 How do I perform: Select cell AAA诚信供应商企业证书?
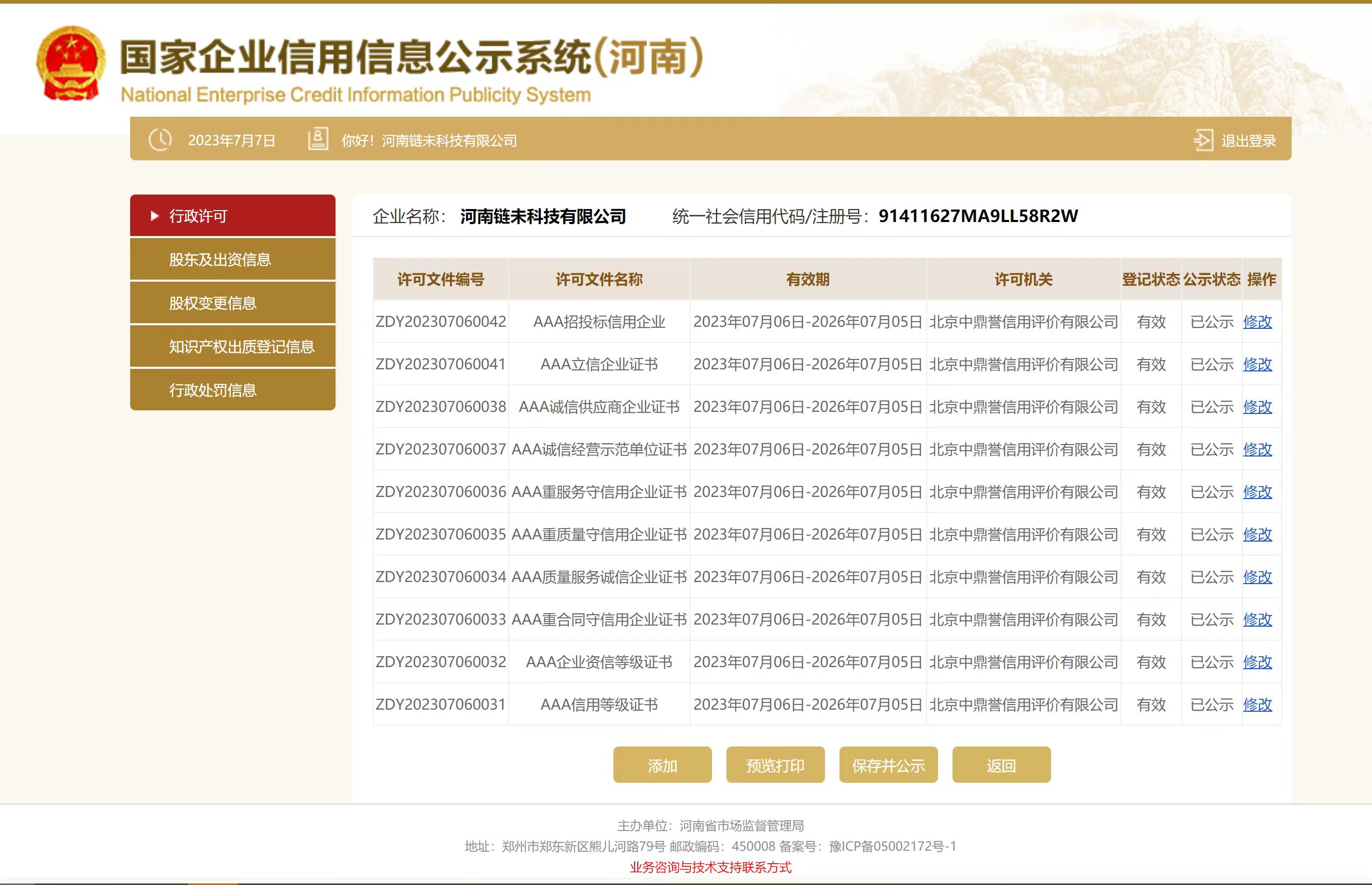(599, 407)
